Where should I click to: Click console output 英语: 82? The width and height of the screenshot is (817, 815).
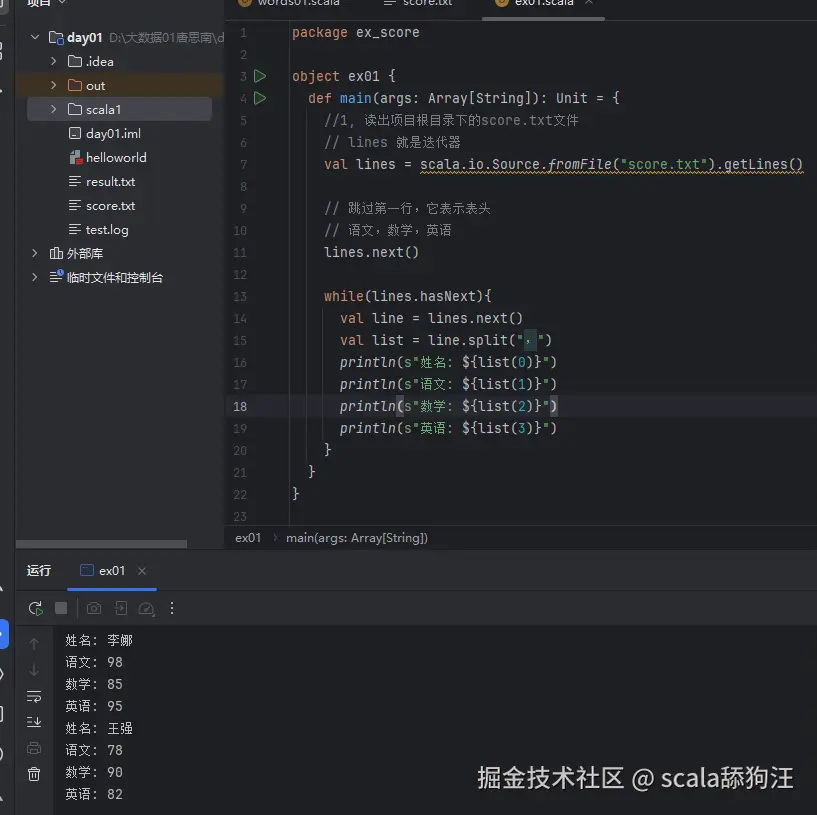[94, 794]
